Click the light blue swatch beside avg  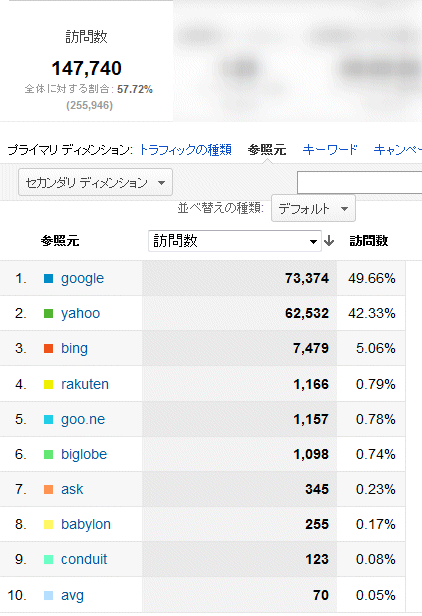click(x=48, y=596)
